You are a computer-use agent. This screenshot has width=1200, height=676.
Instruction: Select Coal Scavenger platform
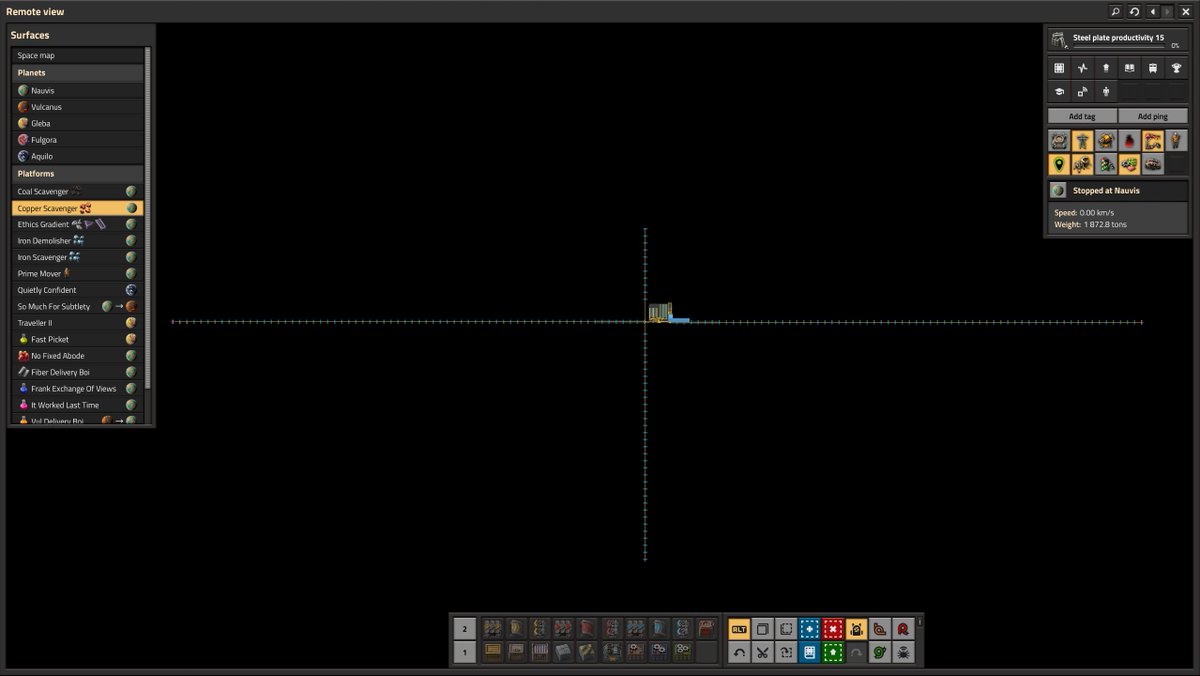(x=78, y=191)
